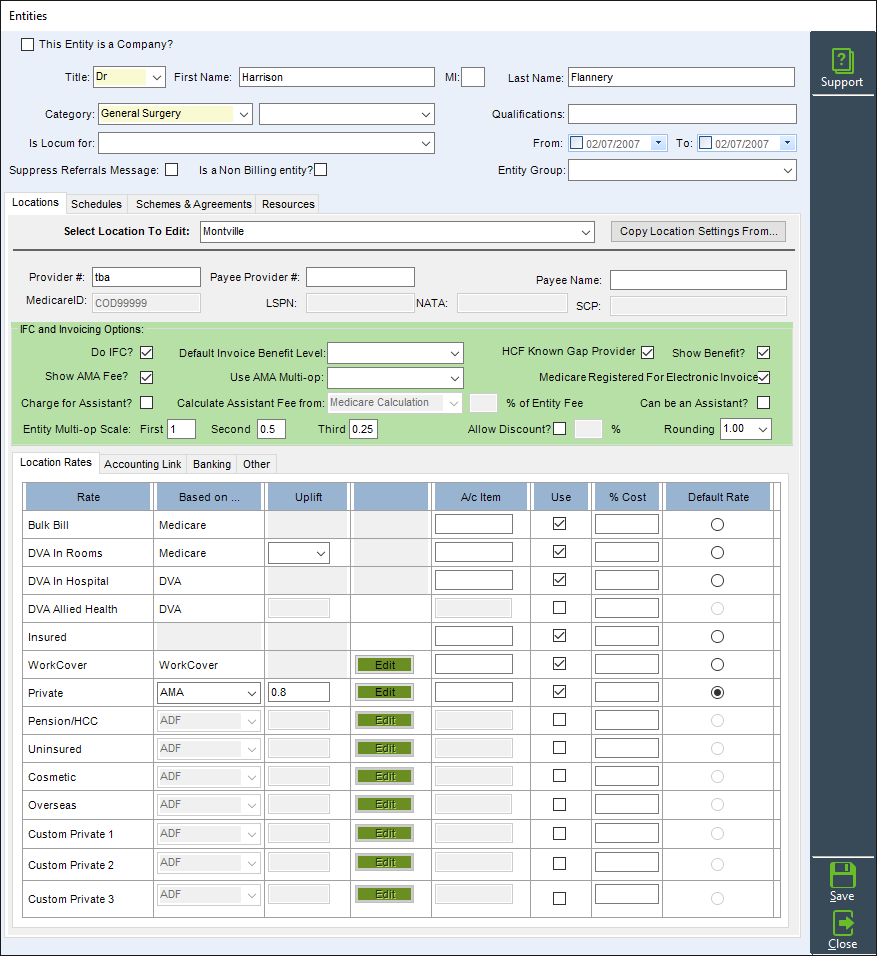Enable the "Charge for Assistant?" checkbox
Viewport: 877px width, 956px height.
click(146, 402)
